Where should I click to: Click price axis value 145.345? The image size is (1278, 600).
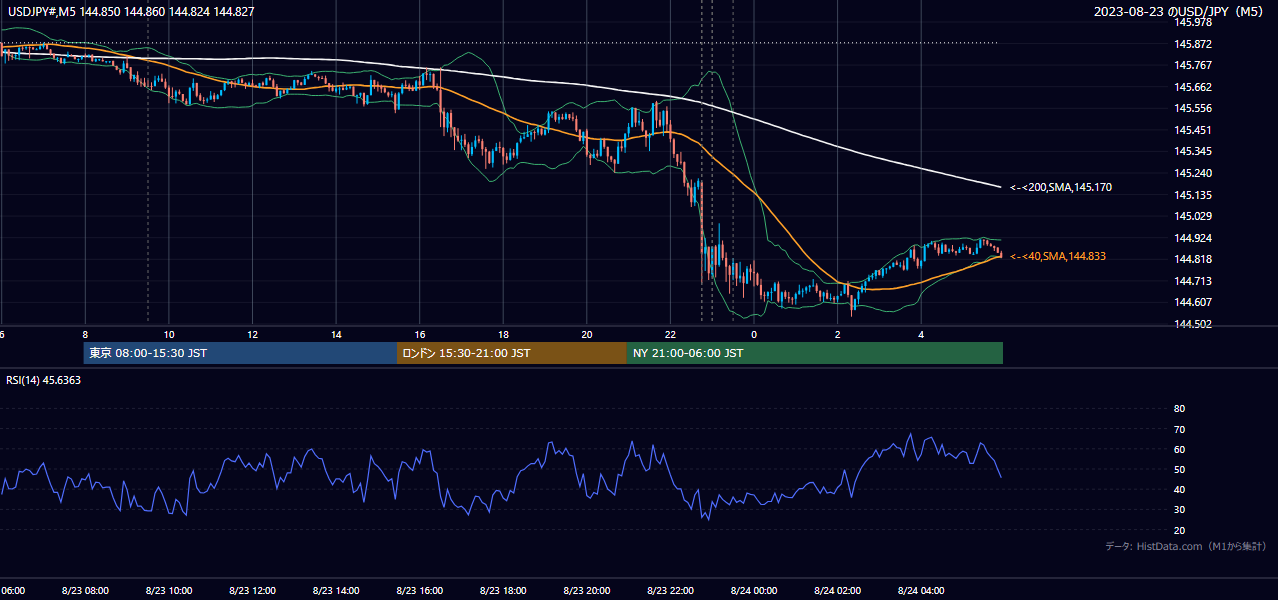(x=1192, y=151)
